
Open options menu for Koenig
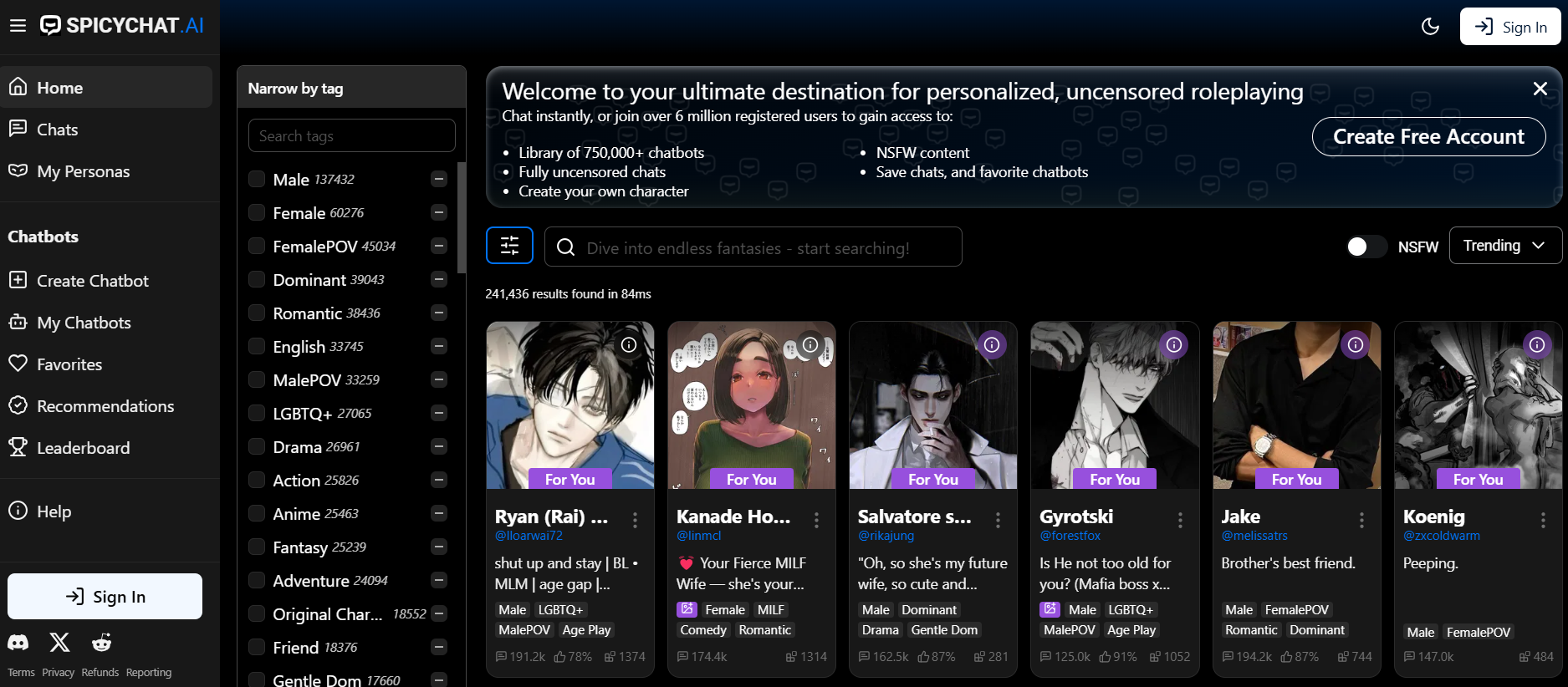click(x=1543, y=520)
